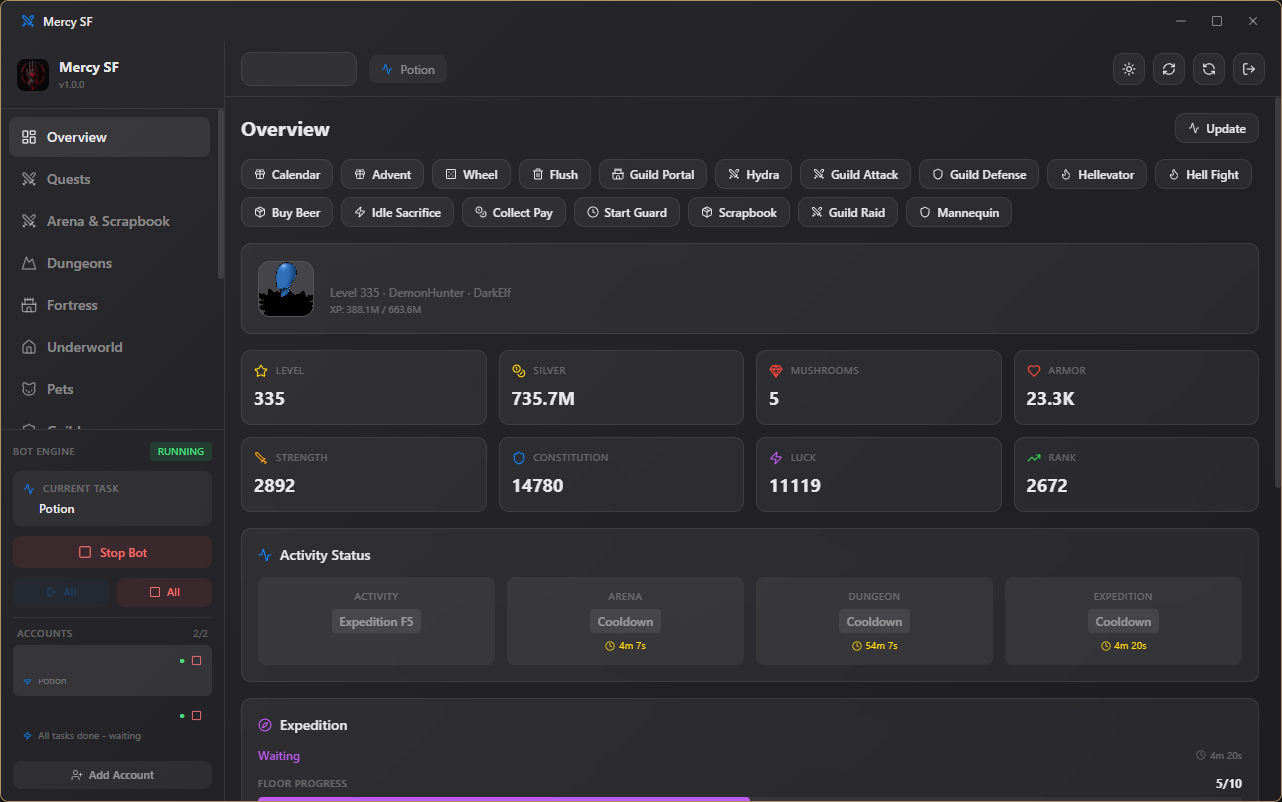The height and width of the screenshot is (802, 1282).
Task: Click the red Mushrooms gem icon
Action: click(x=776, y=370)
